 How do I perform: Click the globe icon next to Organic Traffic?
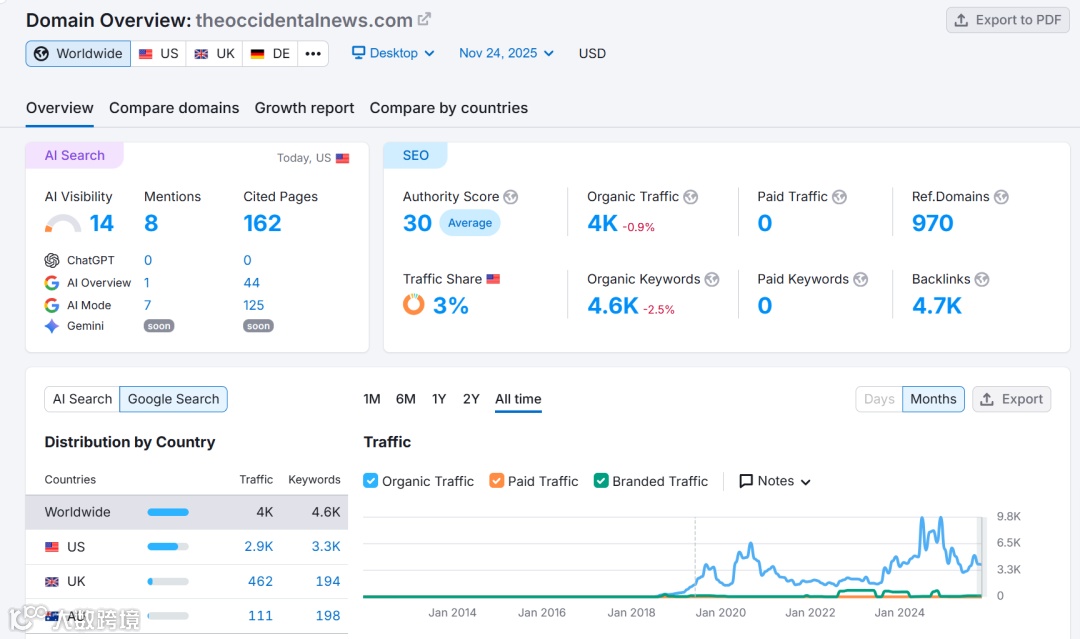691,197
